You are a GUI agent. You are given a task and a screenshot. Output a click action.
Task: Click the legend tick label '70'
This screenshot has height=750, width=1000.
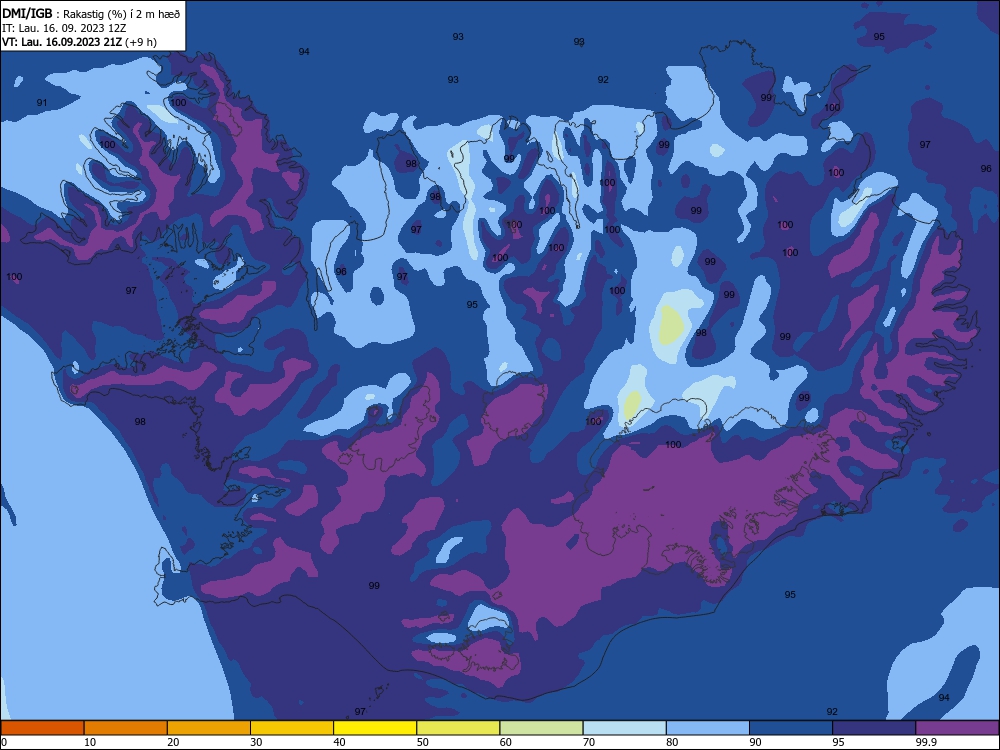pos(589,742)
